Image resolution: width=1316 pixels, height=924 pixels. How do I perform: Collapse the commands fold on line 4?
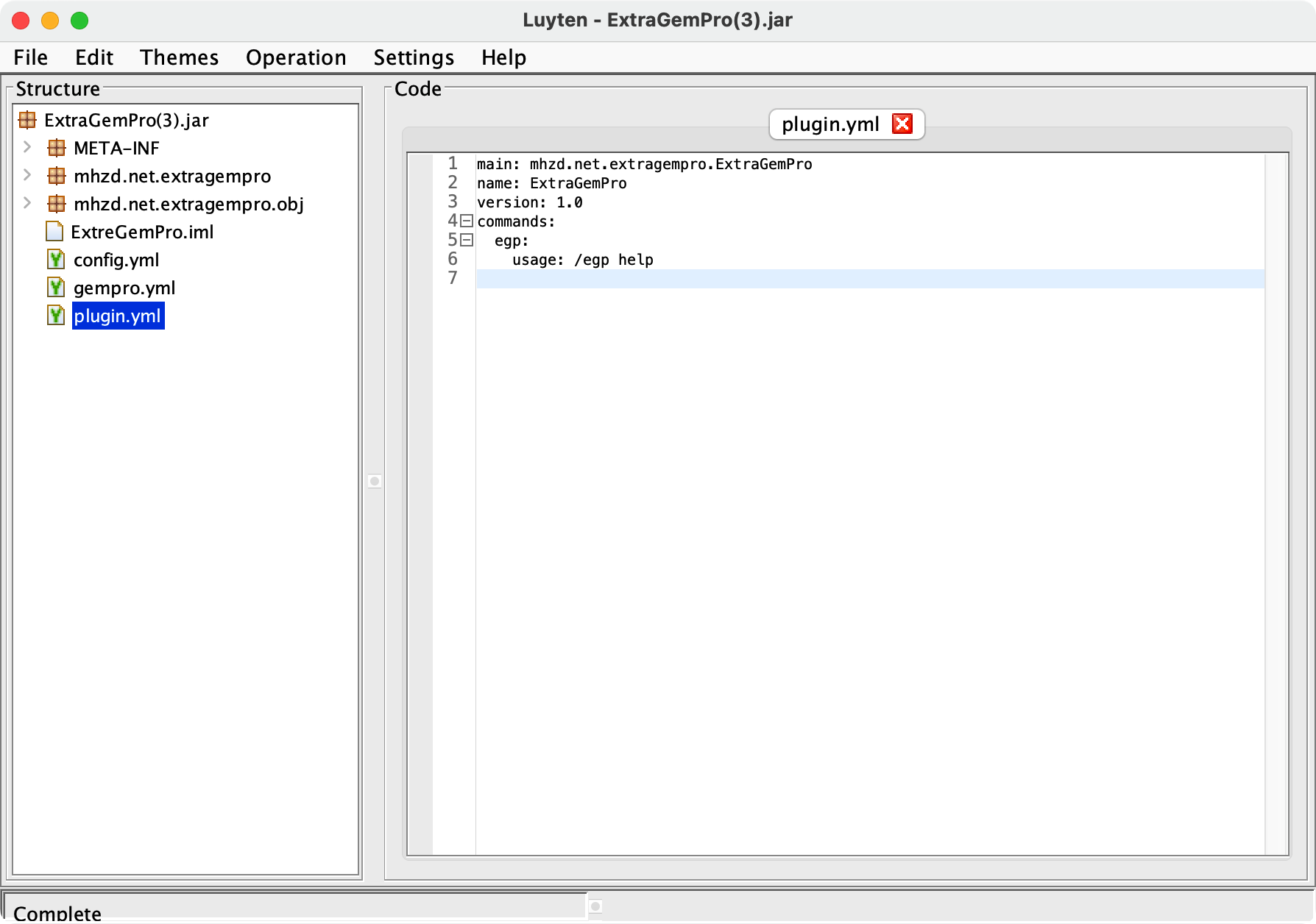tap(467, 221)
